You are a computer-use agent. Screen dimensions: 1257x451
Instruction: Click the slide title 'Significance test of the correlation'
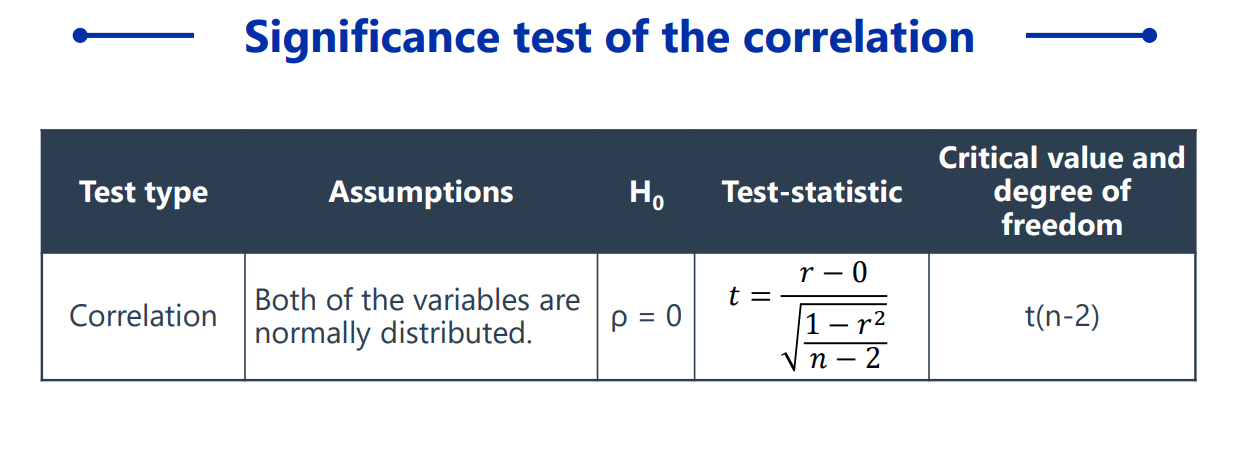pyautogui.click(x=609, y=37)
